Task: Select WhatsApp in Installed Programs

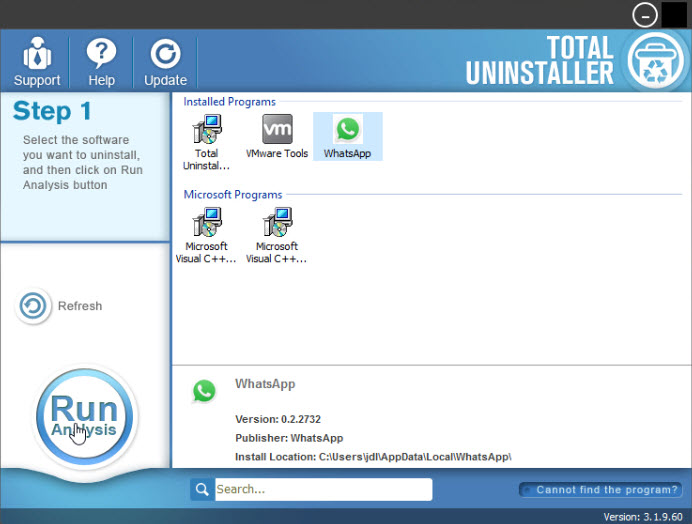Action: point(347,136)
